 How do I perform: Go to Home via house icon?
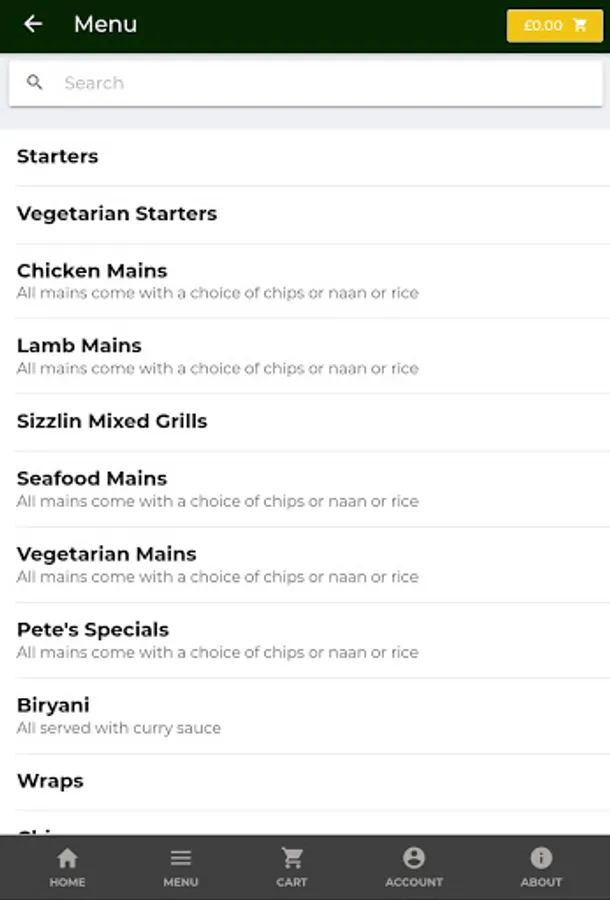67,866
